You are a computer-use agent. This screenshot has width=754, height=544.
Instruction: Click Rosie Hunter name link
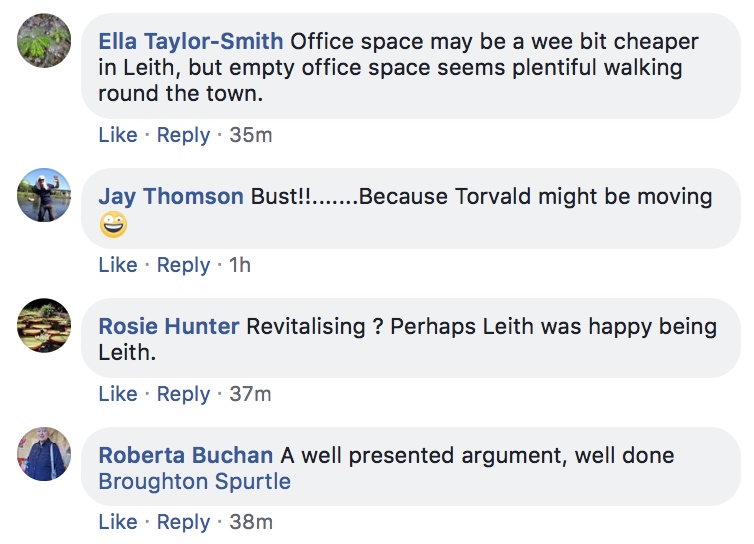[168, 326]
